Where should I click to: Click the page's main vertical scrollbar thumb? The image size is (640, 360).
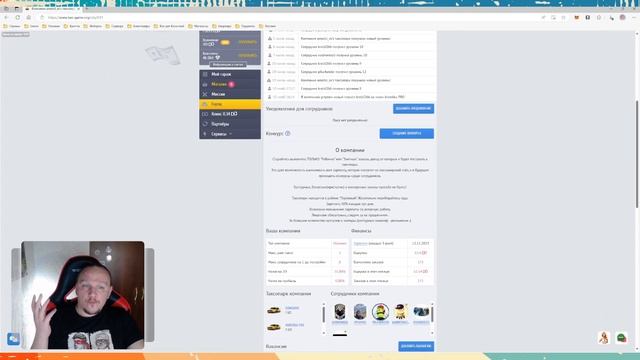point(637,154)
